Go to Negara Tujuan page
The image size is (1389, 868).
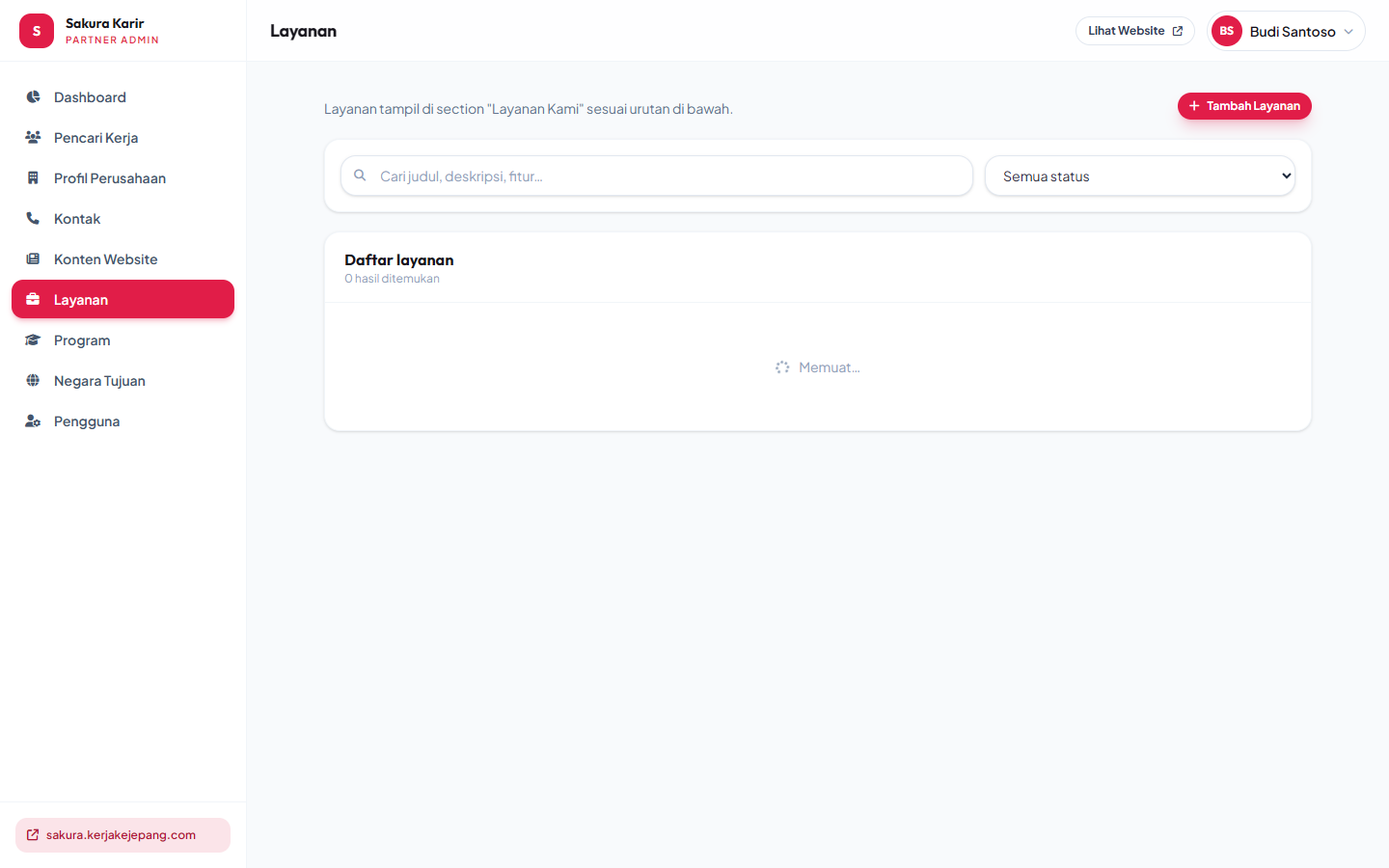coord(123,381)
